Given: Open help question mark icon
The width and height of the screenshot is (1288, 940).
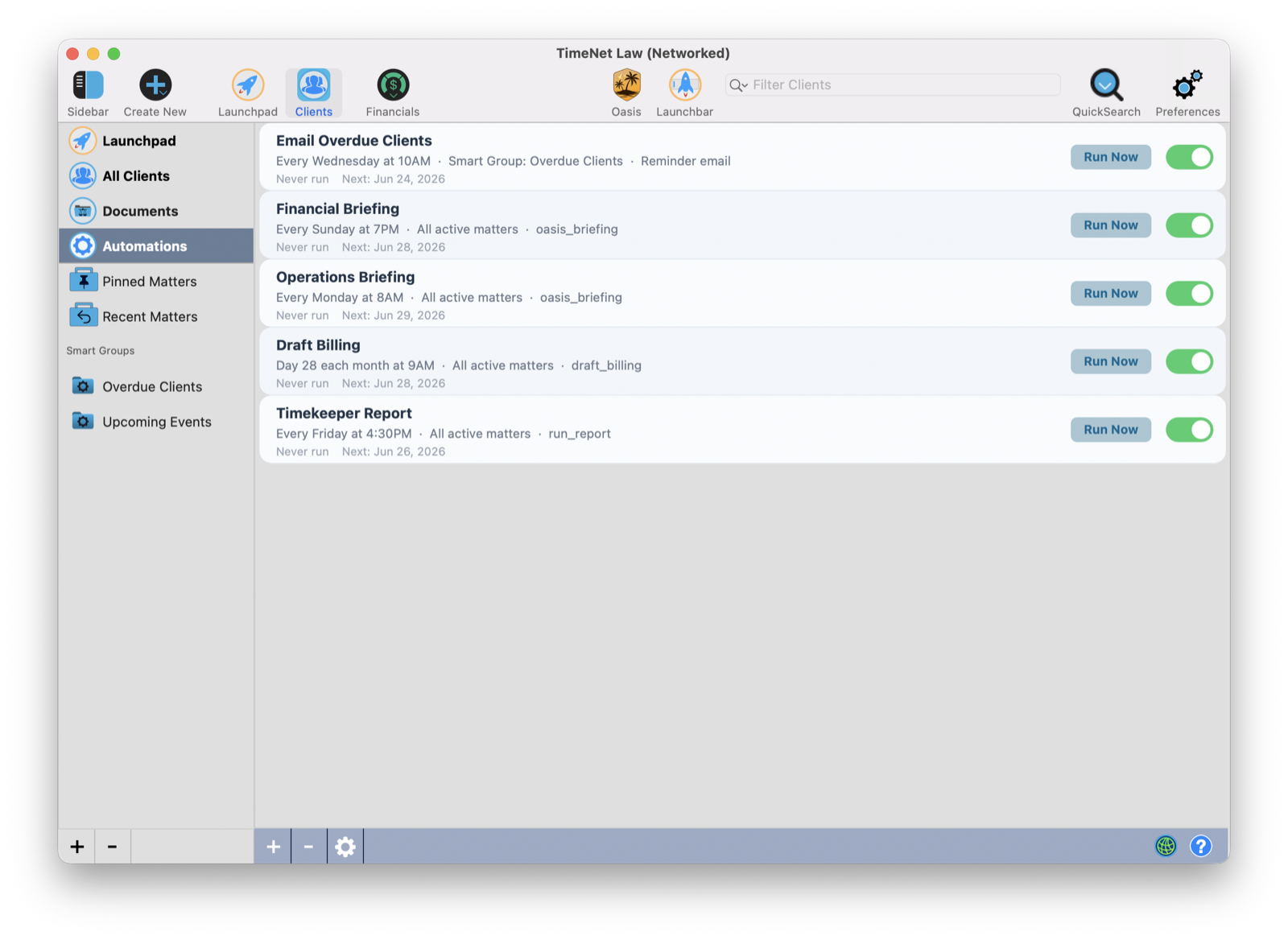Looking at the screenshot, I should 1200,846.
